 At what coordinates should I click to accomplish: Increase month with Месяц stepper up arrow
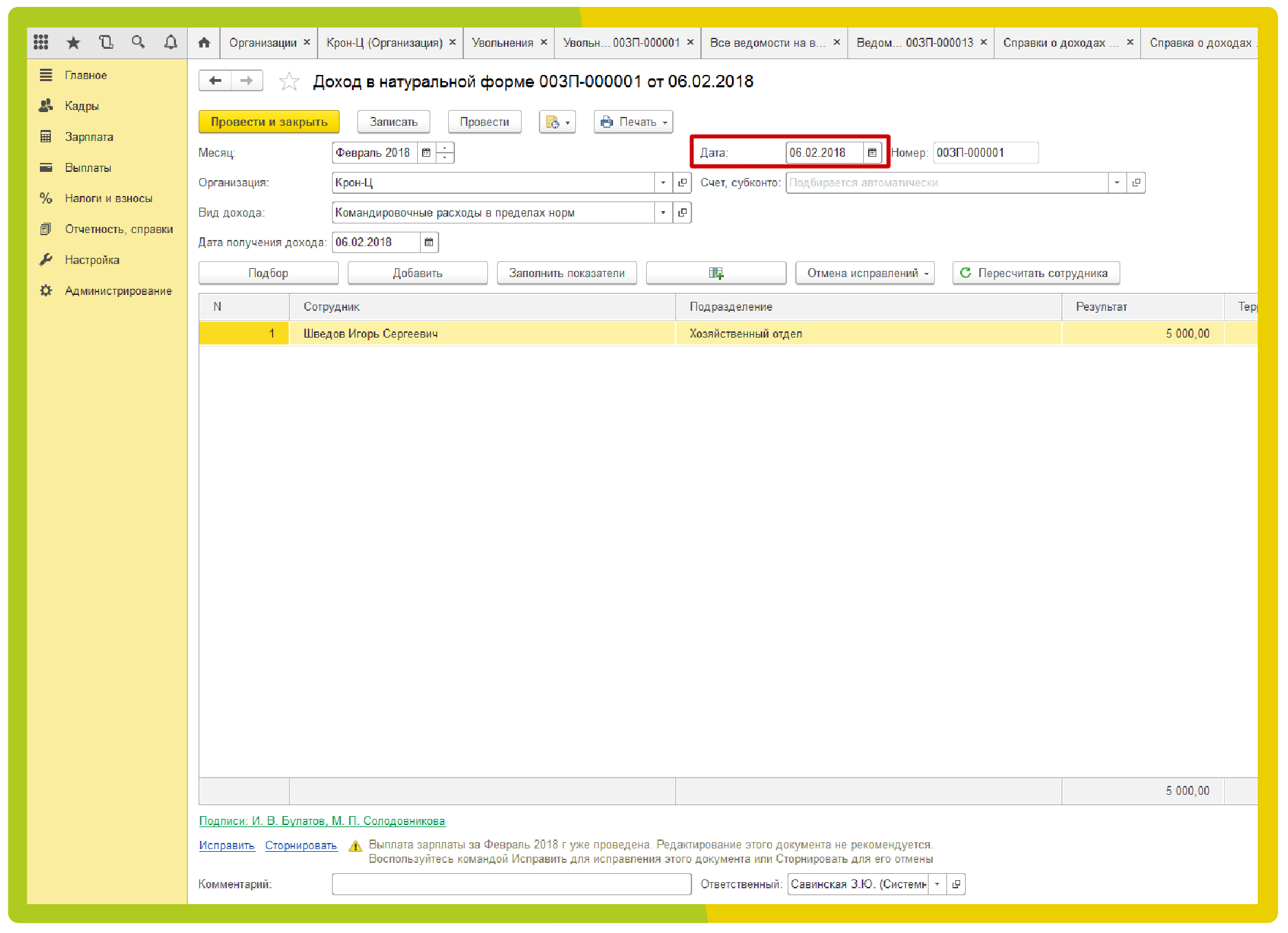point(445,148)
